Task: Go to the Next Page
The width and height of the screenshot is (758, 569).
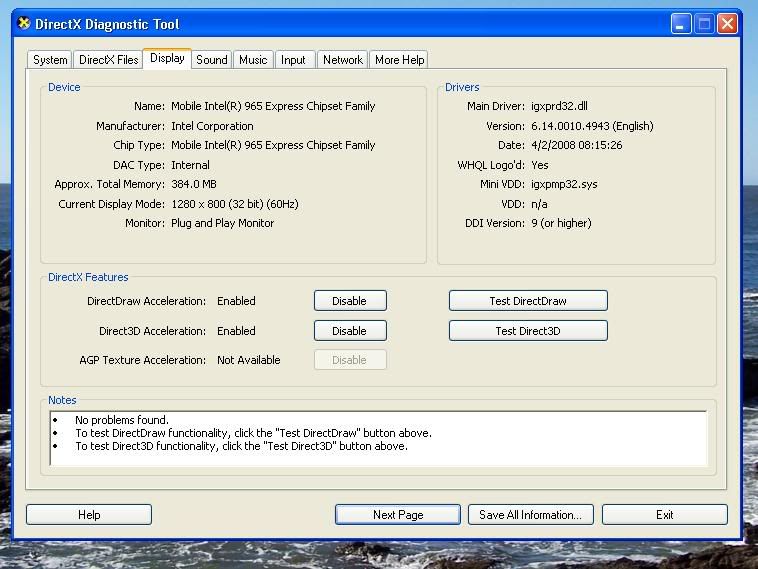Action: (x=398, y=514)
